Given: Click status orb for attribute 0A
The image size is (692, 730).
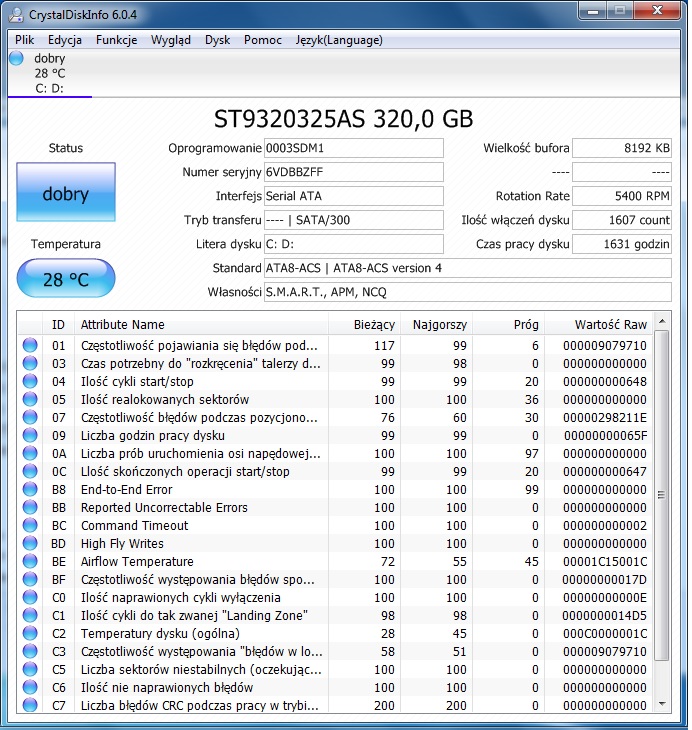Looking at the screenshot, I should point(30,453).
